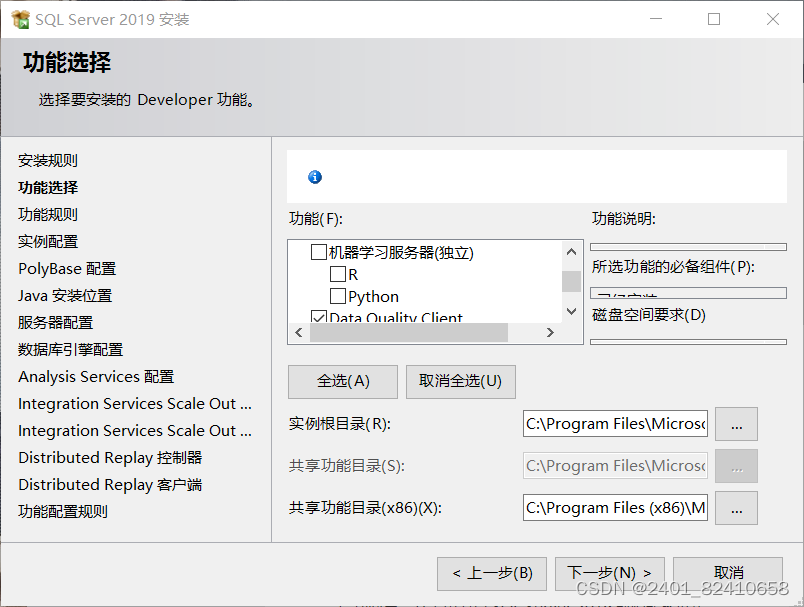Select 功能规则 in the step list

pos(48,214)
